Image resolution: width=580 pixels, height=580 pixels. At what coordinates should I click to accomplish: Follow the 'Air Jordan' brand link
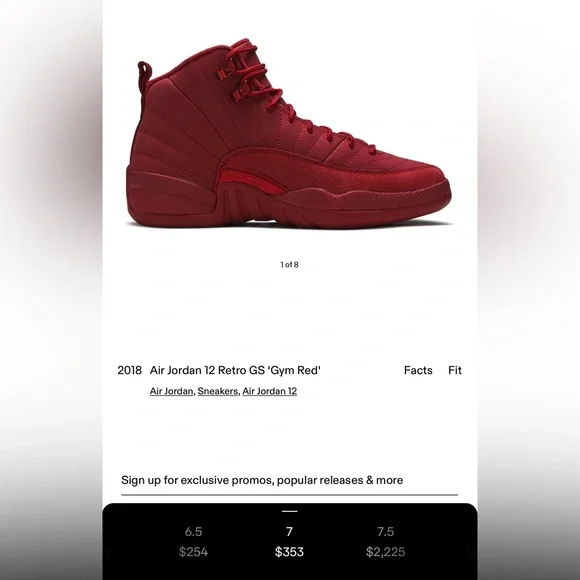[171, 391]
